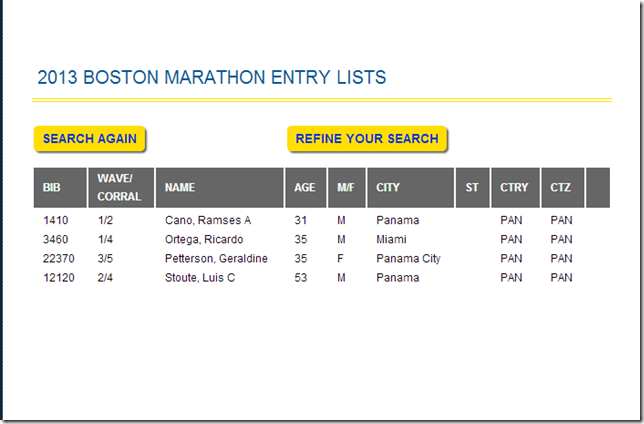Click age 35 in Petterson row
Screen dimensions: 644x424
pos(301,258)
